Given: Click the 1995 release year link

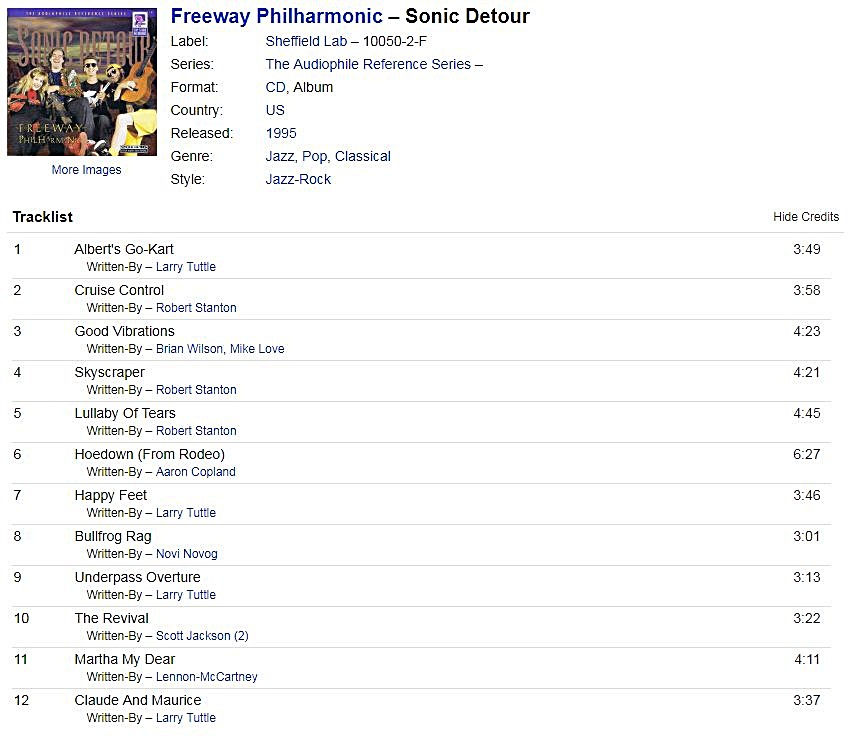Looking at the screenshot, I should (281, 133).
